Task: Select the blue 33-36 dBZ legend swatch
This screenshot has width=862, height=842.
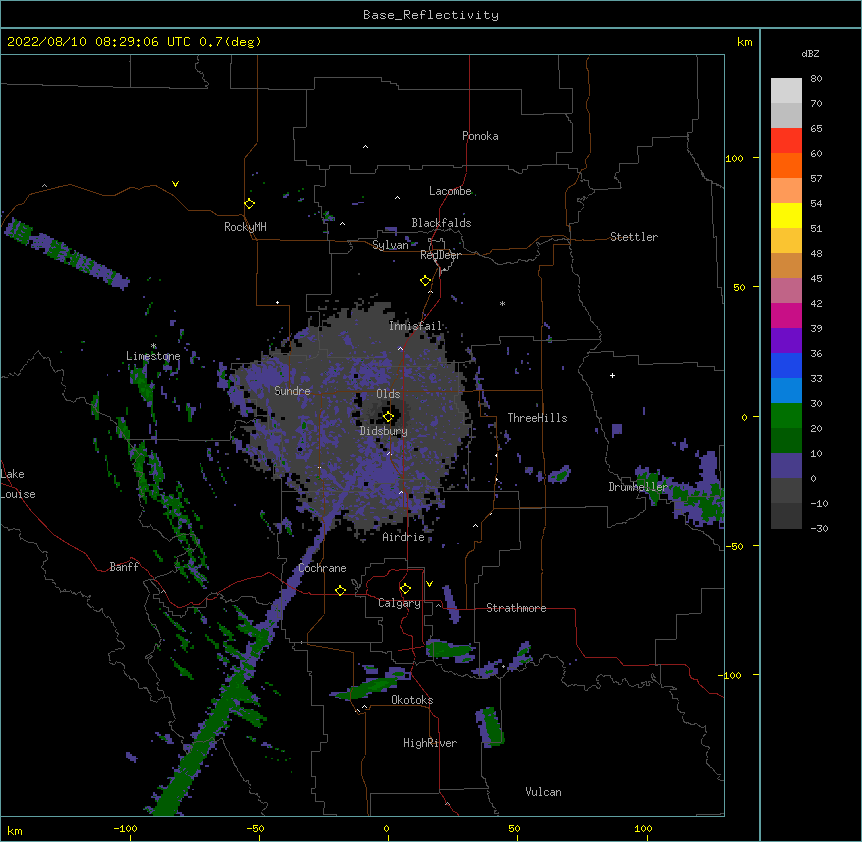Action: [x=786, y=365]
